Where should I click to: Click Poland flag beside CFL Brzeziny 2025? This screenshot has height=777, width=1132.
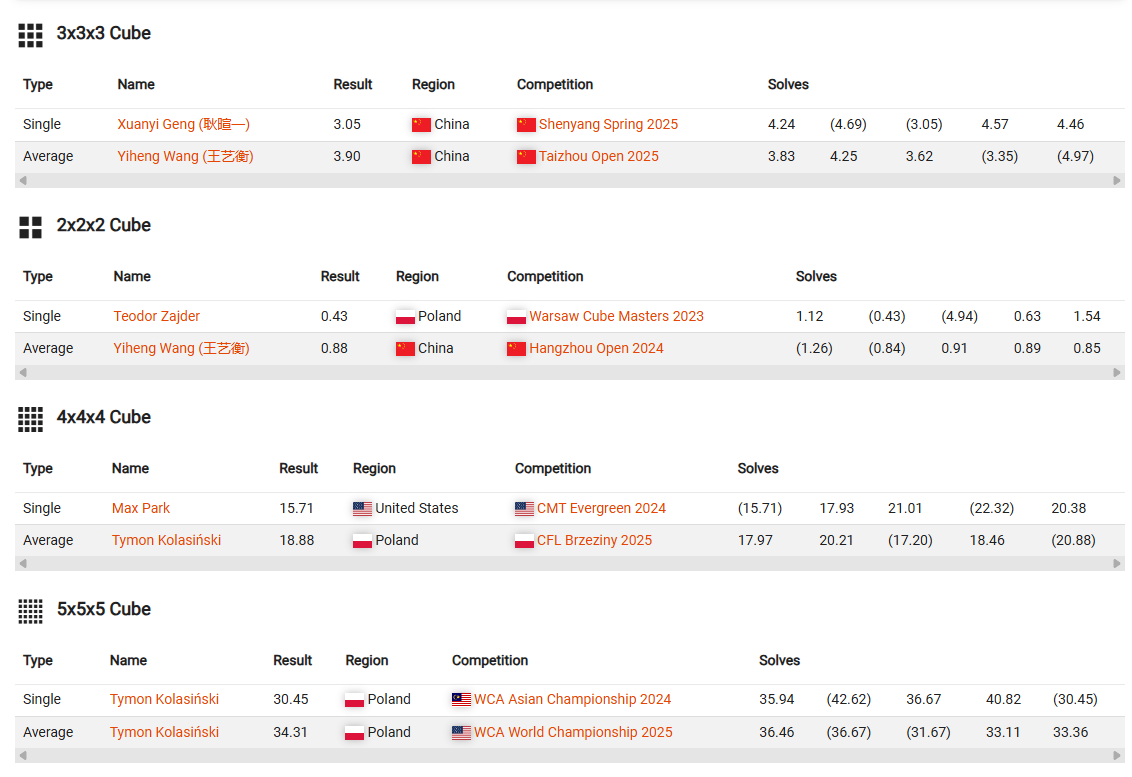tap(524, 541)
